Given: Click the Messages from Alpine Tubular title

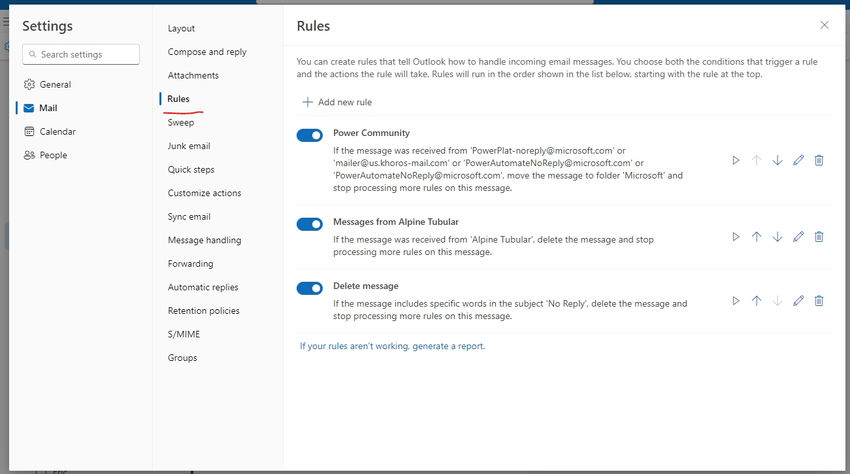Looking at the screenshot, I should coord(396,222).
